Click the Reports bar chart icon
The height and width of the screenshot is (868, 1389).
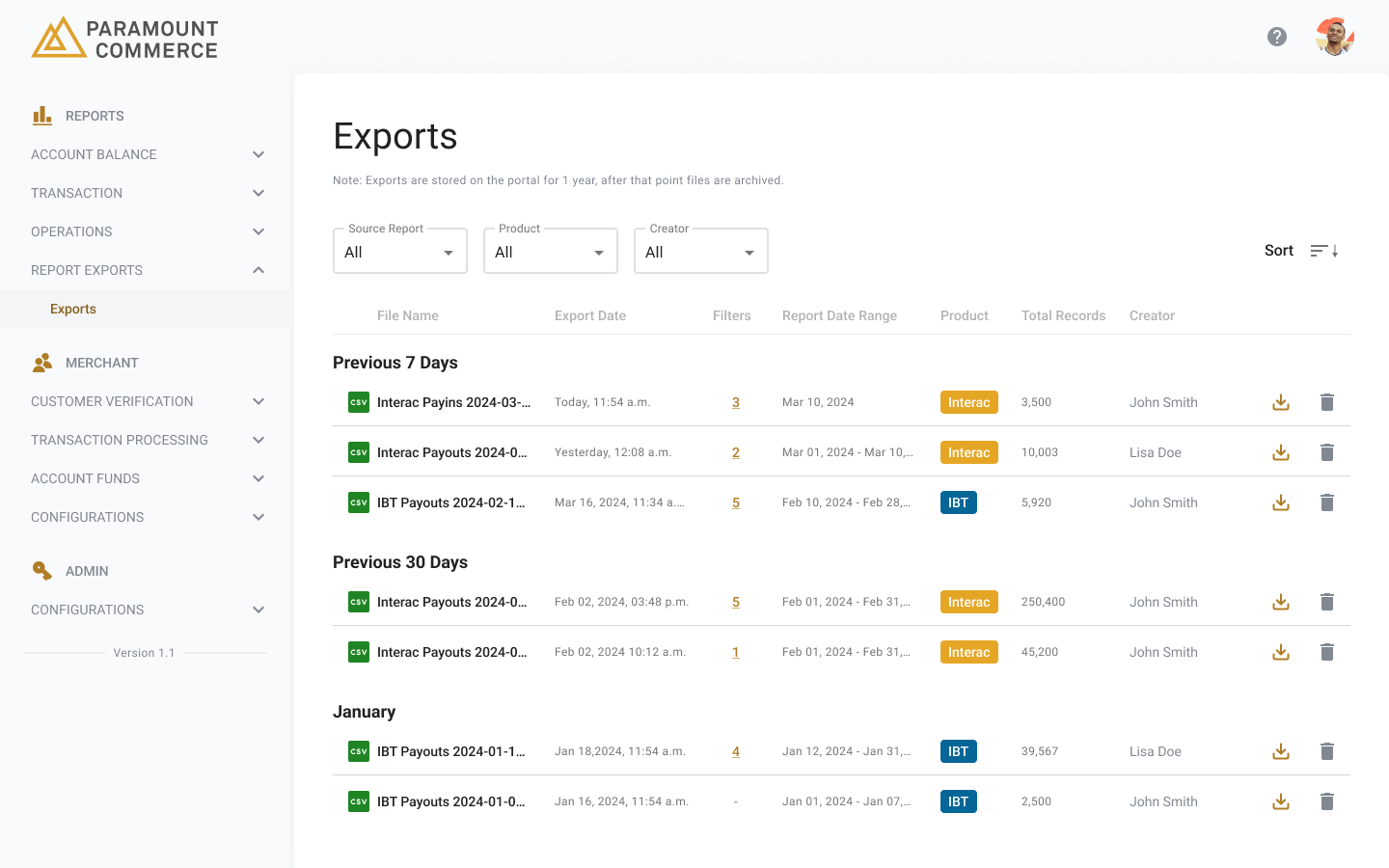pyautogui.click(x=42, y=115)
